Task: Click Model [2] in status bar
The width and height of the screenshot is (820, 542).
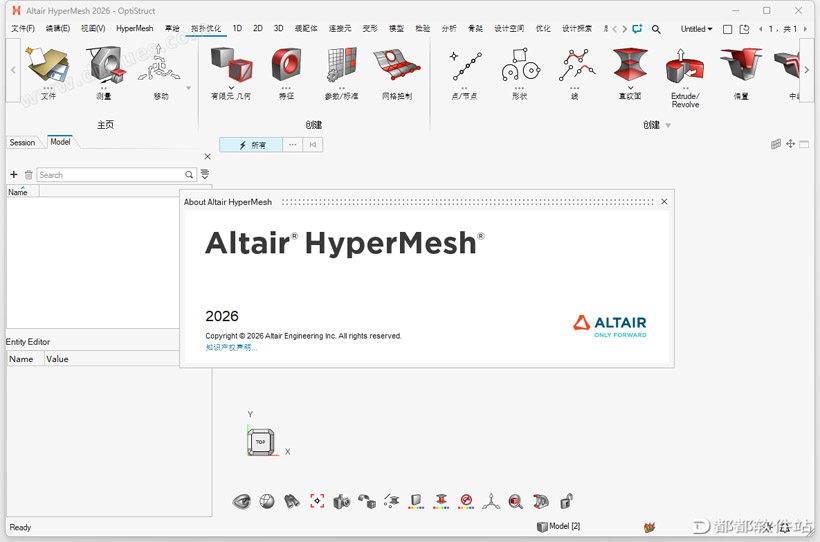Action: (559, 526)
